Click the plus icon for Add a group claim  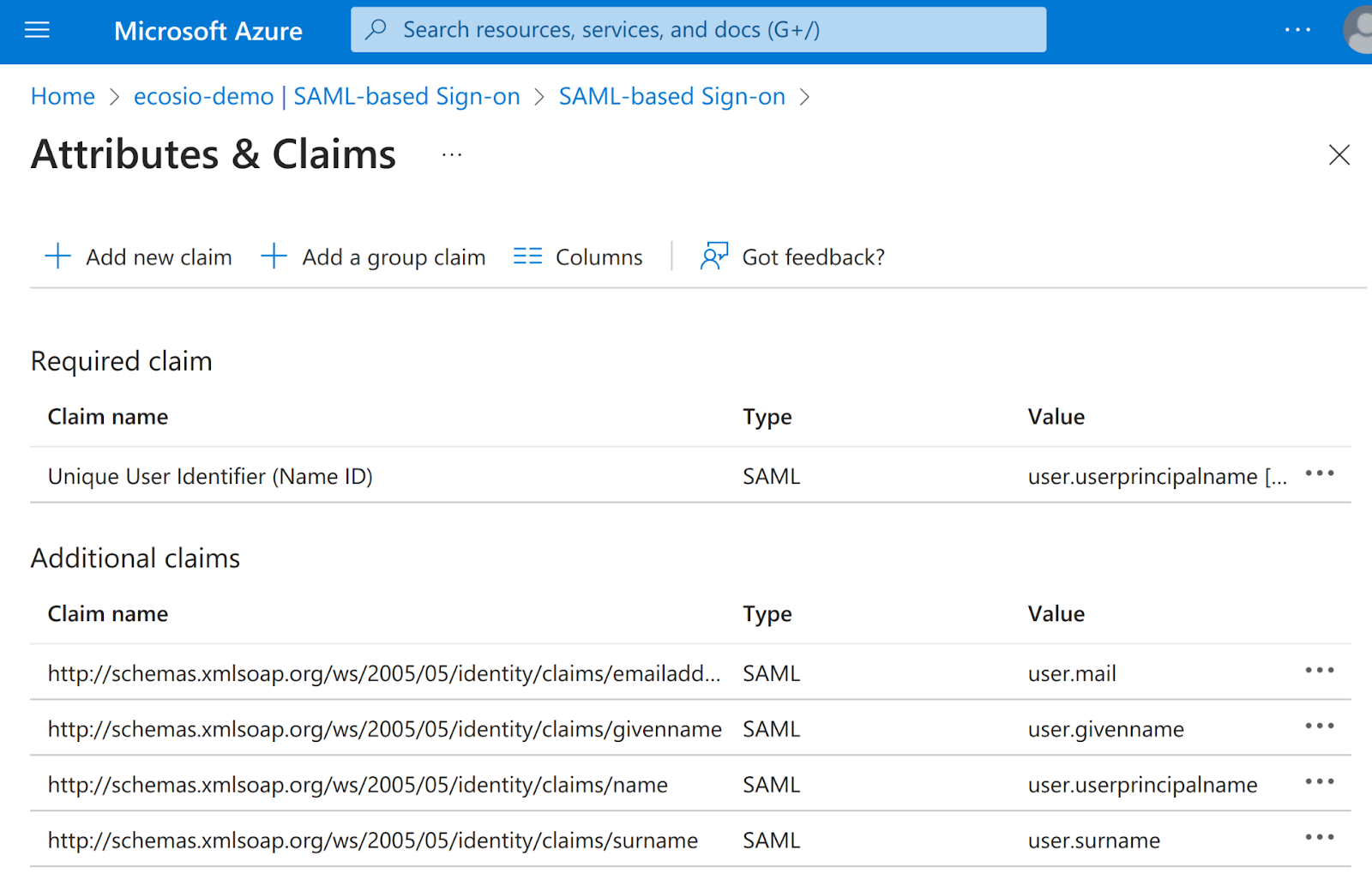pyautogui.click(x=274, y=256)
